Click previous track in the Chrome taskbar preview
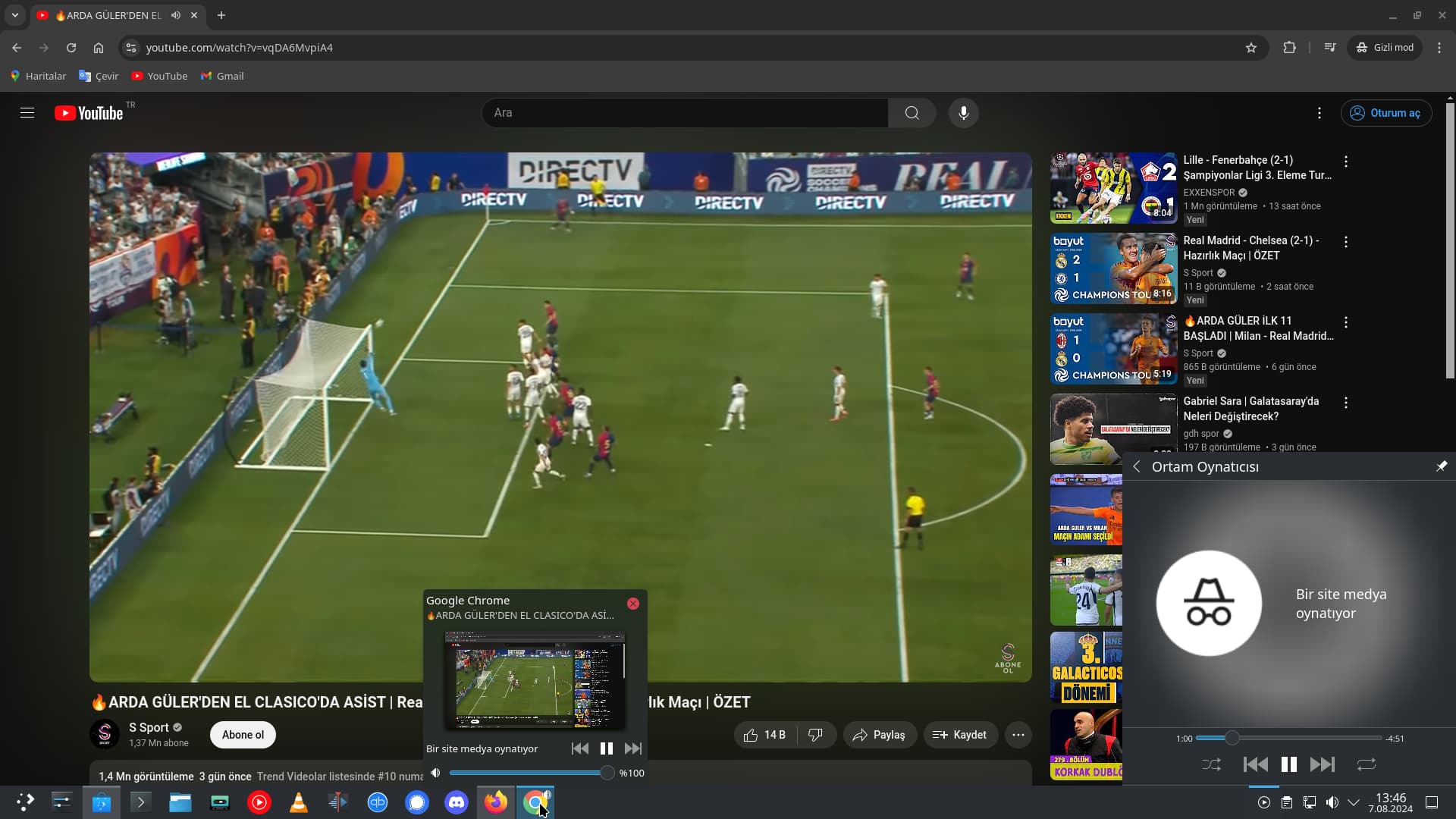The height and width of the screenshot is (819, 1456). [580, 748]
